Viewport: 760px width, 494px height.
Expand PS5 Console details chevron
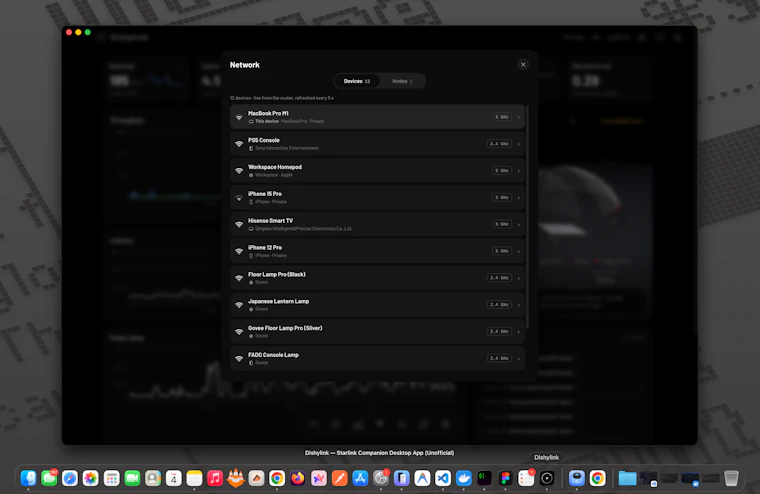point(518,144)
